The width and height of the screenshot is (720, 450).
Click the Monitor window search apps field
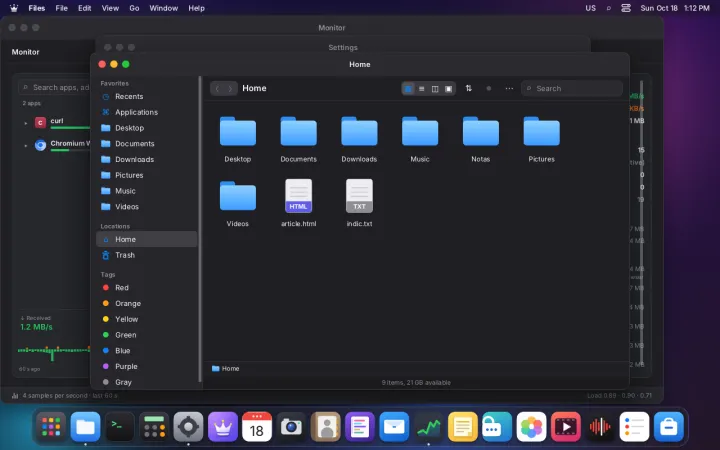(x=55, y=87)
